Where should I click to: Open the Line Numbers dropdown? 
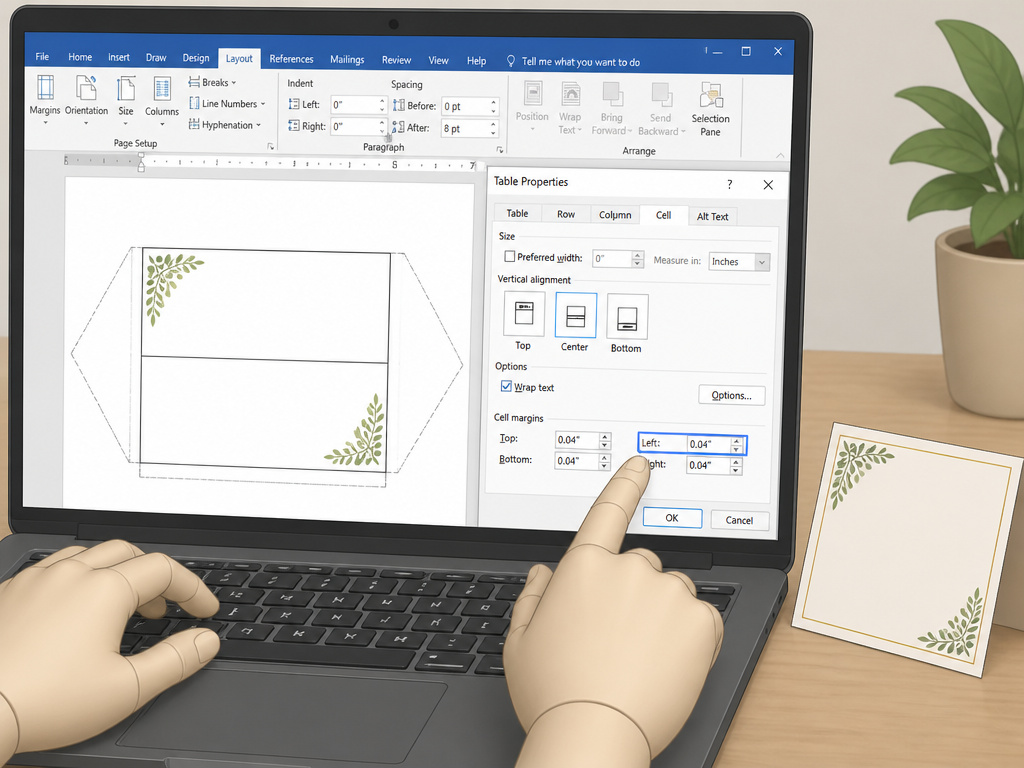click(227, 103)
